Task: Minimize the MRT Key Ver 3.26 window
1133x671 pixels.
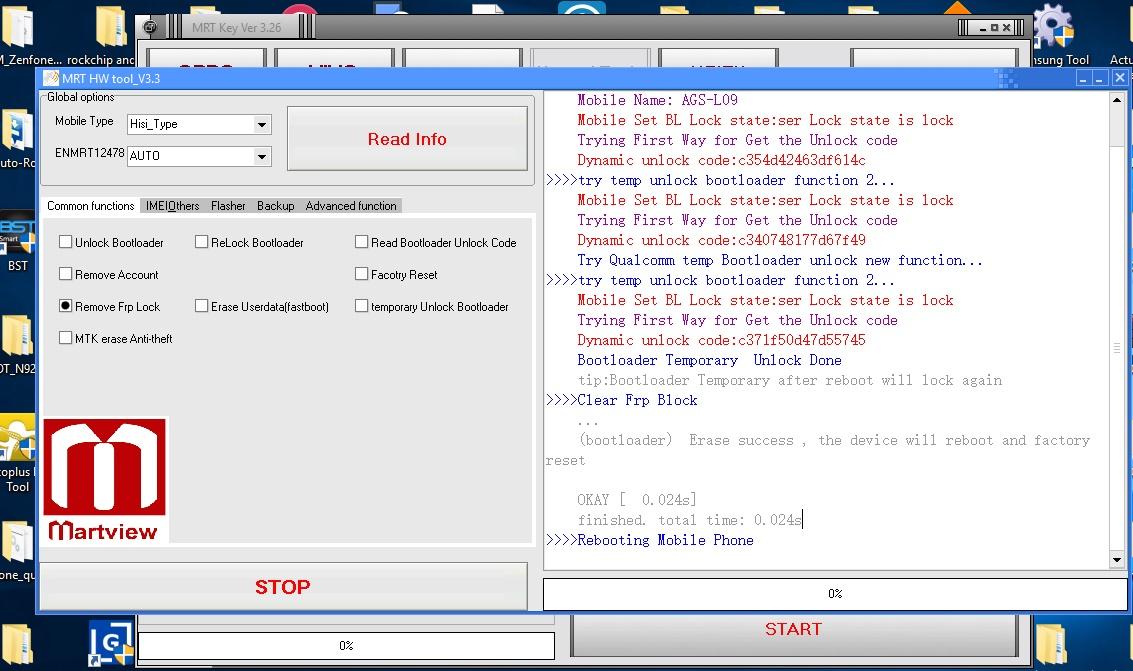Action: point(983,28)
